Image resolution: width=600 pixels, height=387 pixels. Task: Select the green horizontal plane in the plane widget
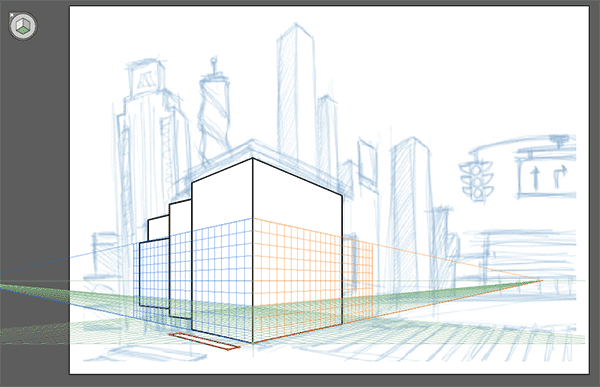tap(23, 31)
